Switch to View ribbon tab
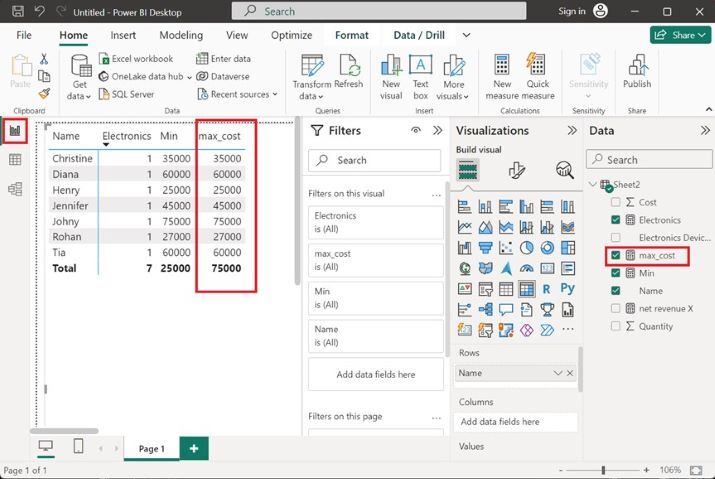This screenshot has height=479, width=715. pyautogui.click(x=237, y=35)
